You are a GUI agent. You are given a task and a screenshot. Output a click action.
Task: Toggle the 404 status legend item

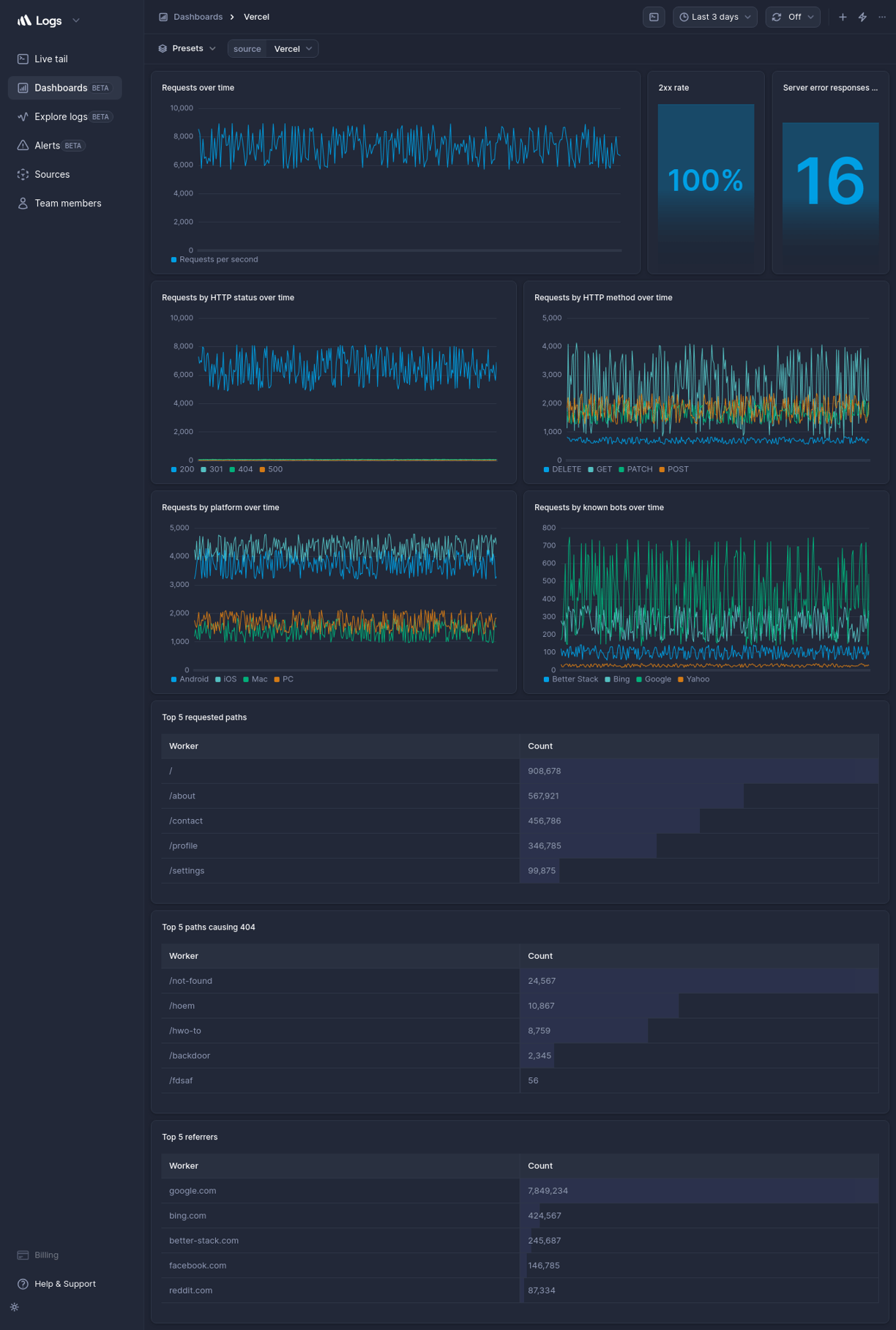pos(241,469)
